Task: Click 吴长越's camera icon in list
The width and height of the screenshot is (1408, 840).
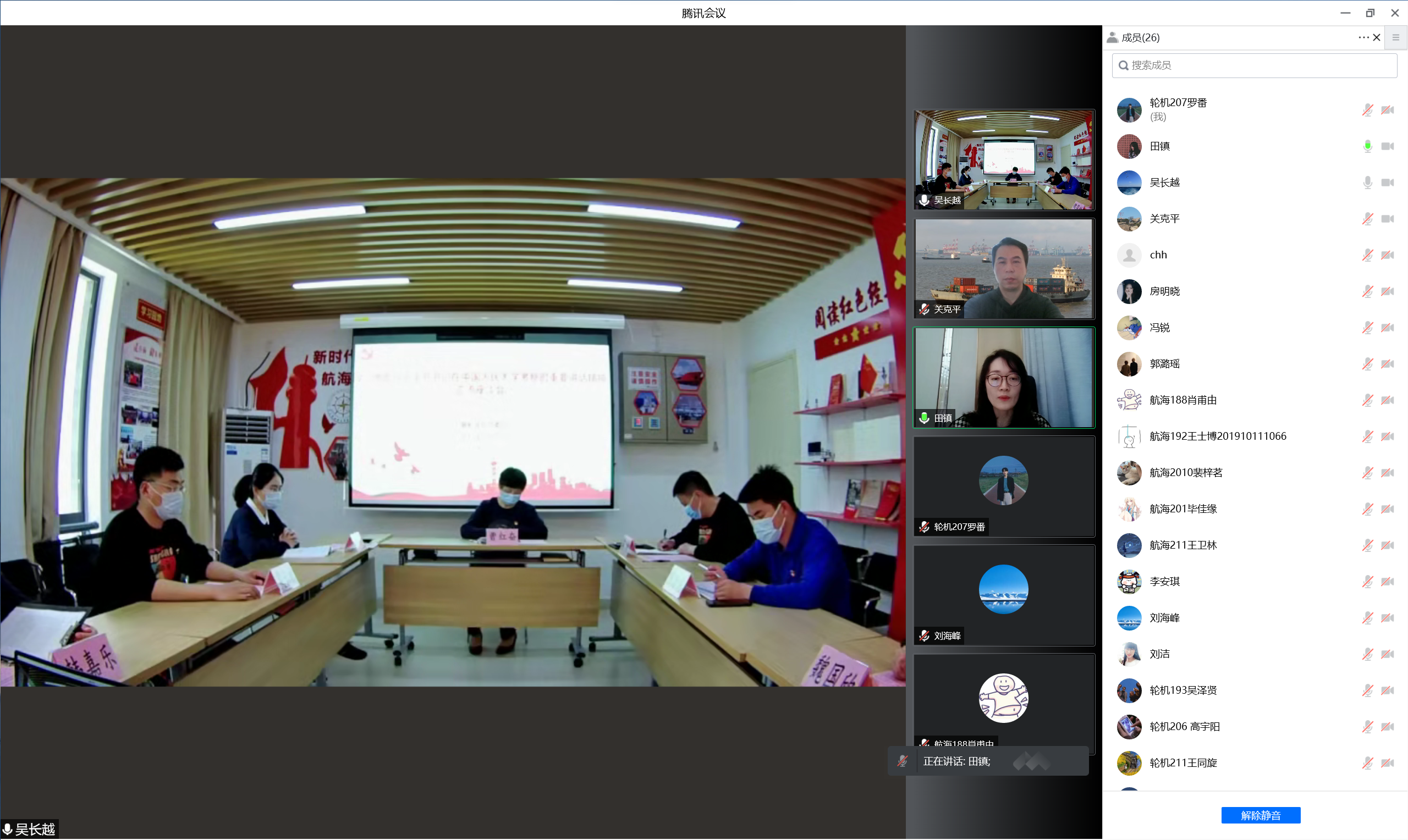Action: [x=1387, y=183]
